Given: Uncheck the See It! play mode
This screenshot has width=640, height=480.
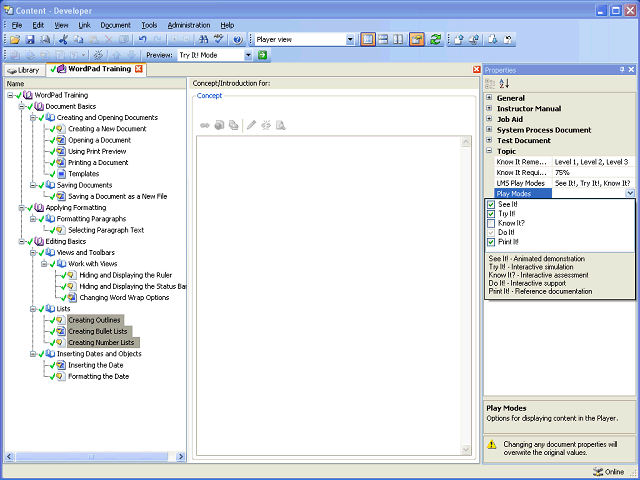Looking at the screenshot, I should [x=491, y=204].
